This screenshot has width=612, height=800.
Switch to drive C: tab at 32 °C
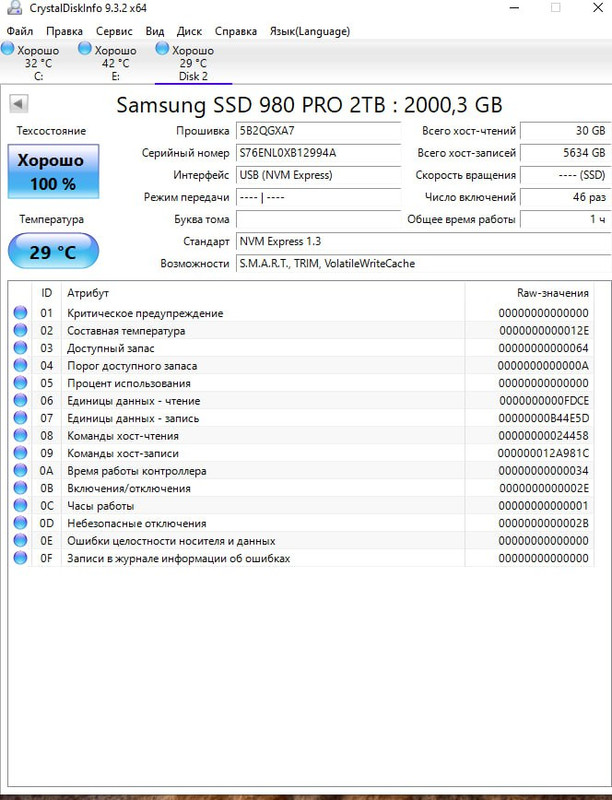point(39,63)
